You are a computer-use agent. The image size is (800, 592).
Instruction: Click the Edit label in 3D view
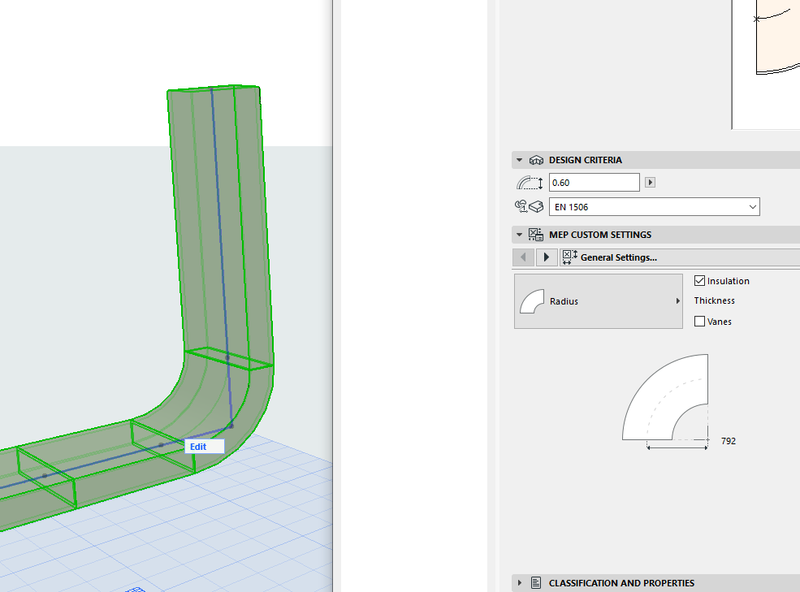pos(198,446)
